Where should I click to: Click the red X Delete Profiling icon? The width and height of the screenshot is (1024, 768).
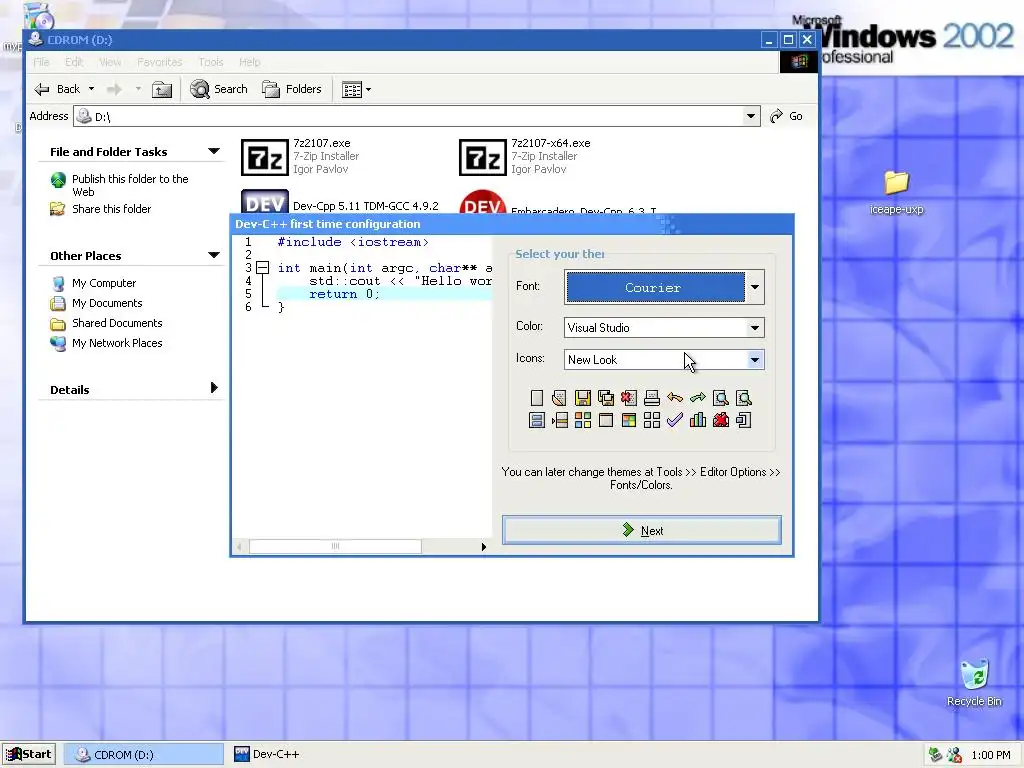[x=720, y=421]
